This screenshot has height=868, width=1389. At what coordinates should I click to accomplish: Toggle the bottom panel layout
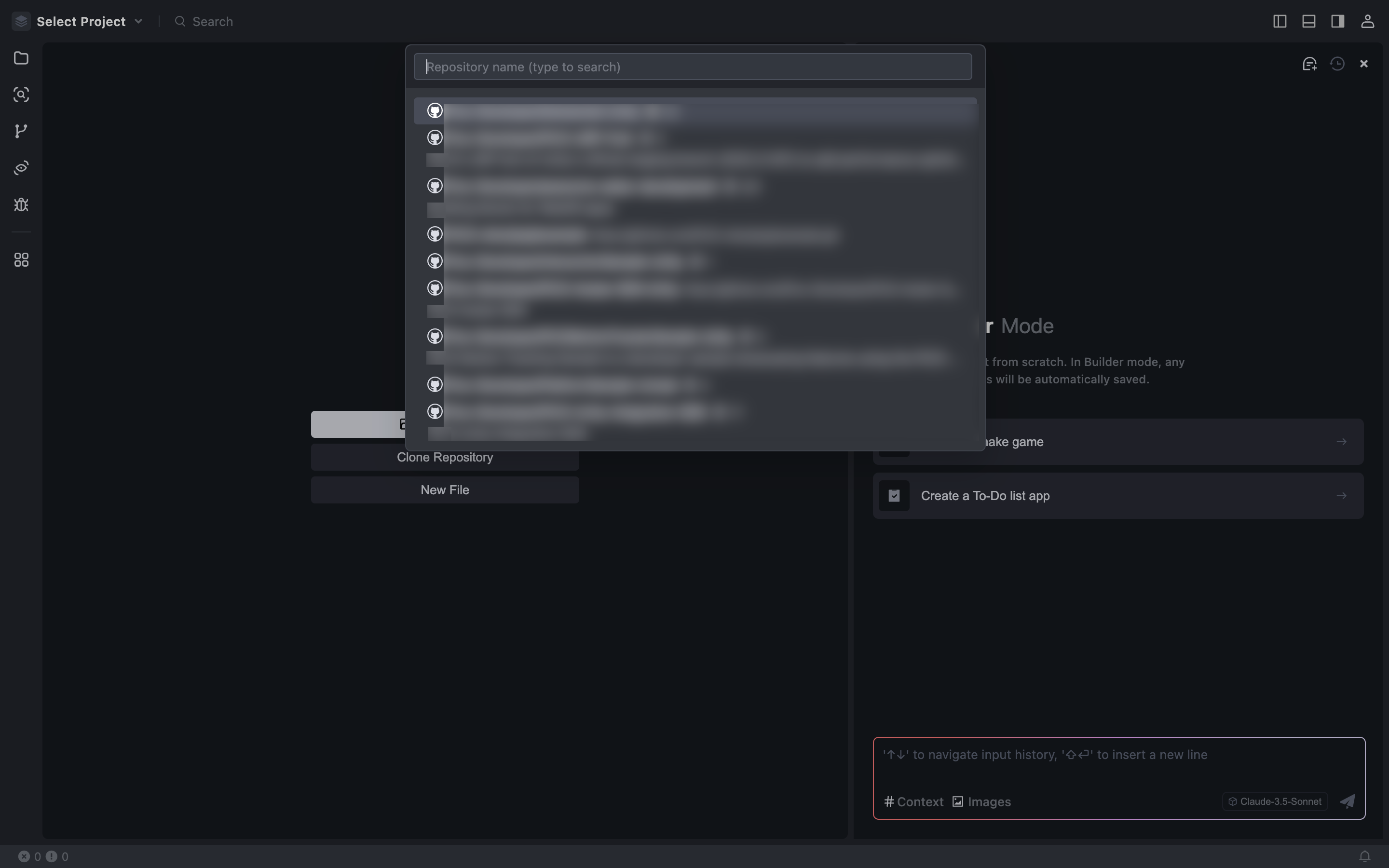(1308, 21)
